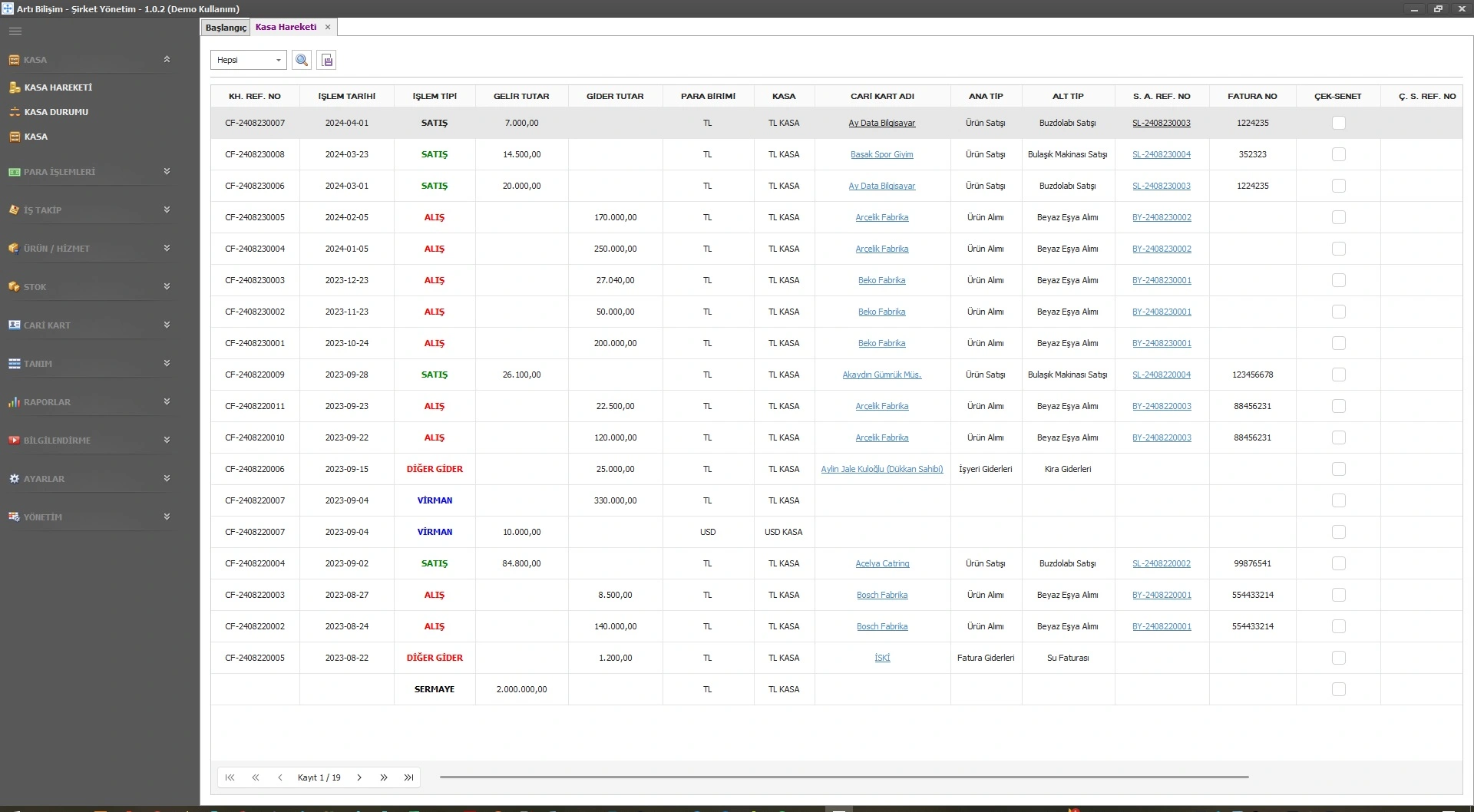Click the RAPORLAR chart icon

pyautogui.click(x=14, y=402)
